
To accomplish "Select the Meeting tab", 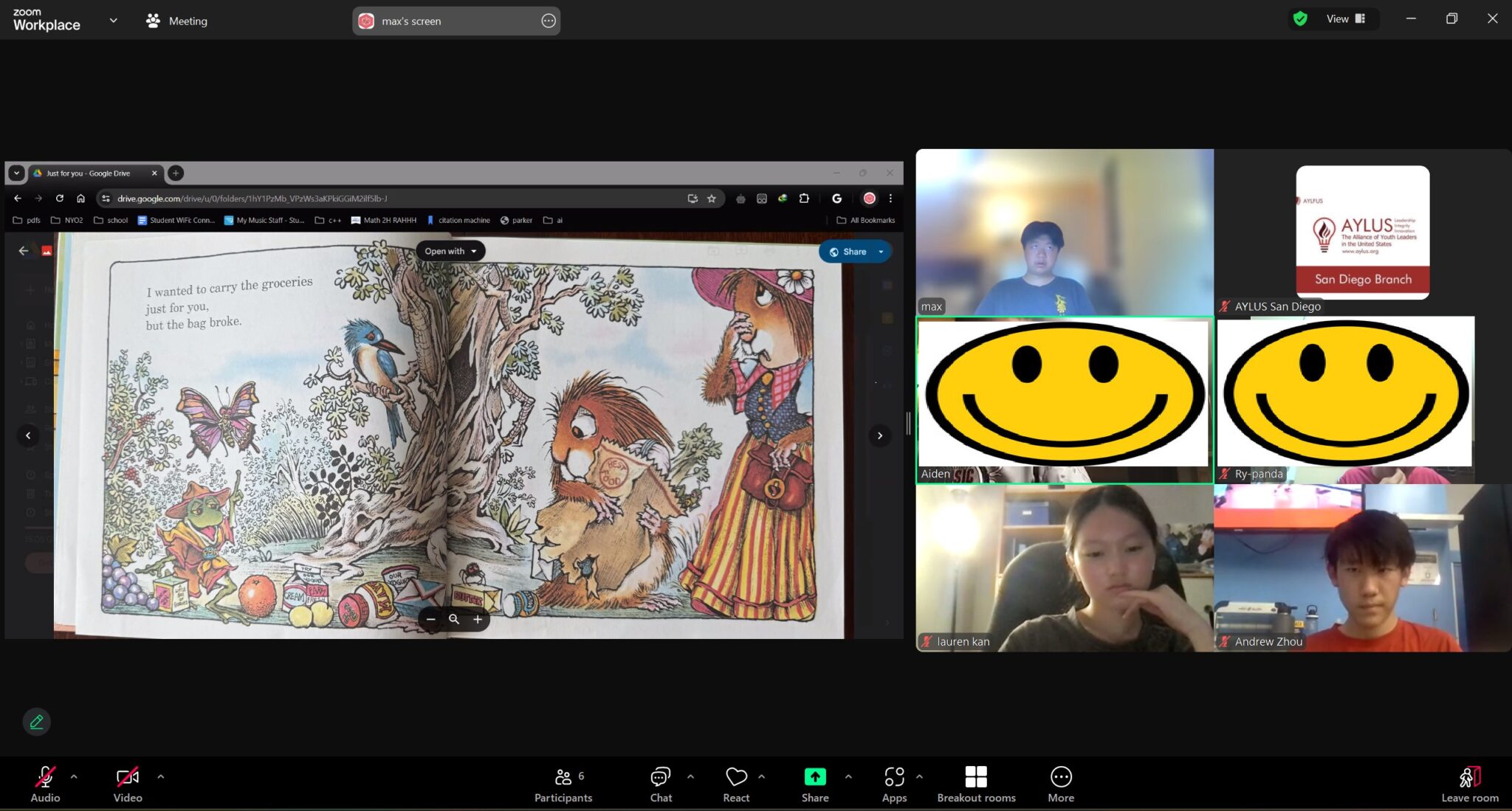I will coord(176,21).
